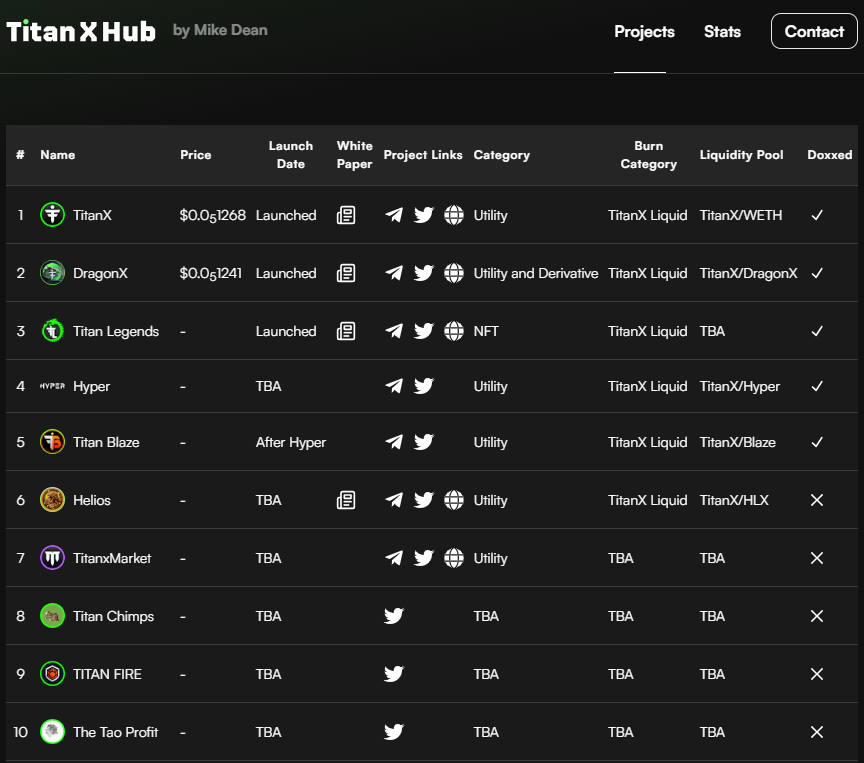The image size is (864, 763).
Task: Switch to the Projects tab
Action: 644,32
